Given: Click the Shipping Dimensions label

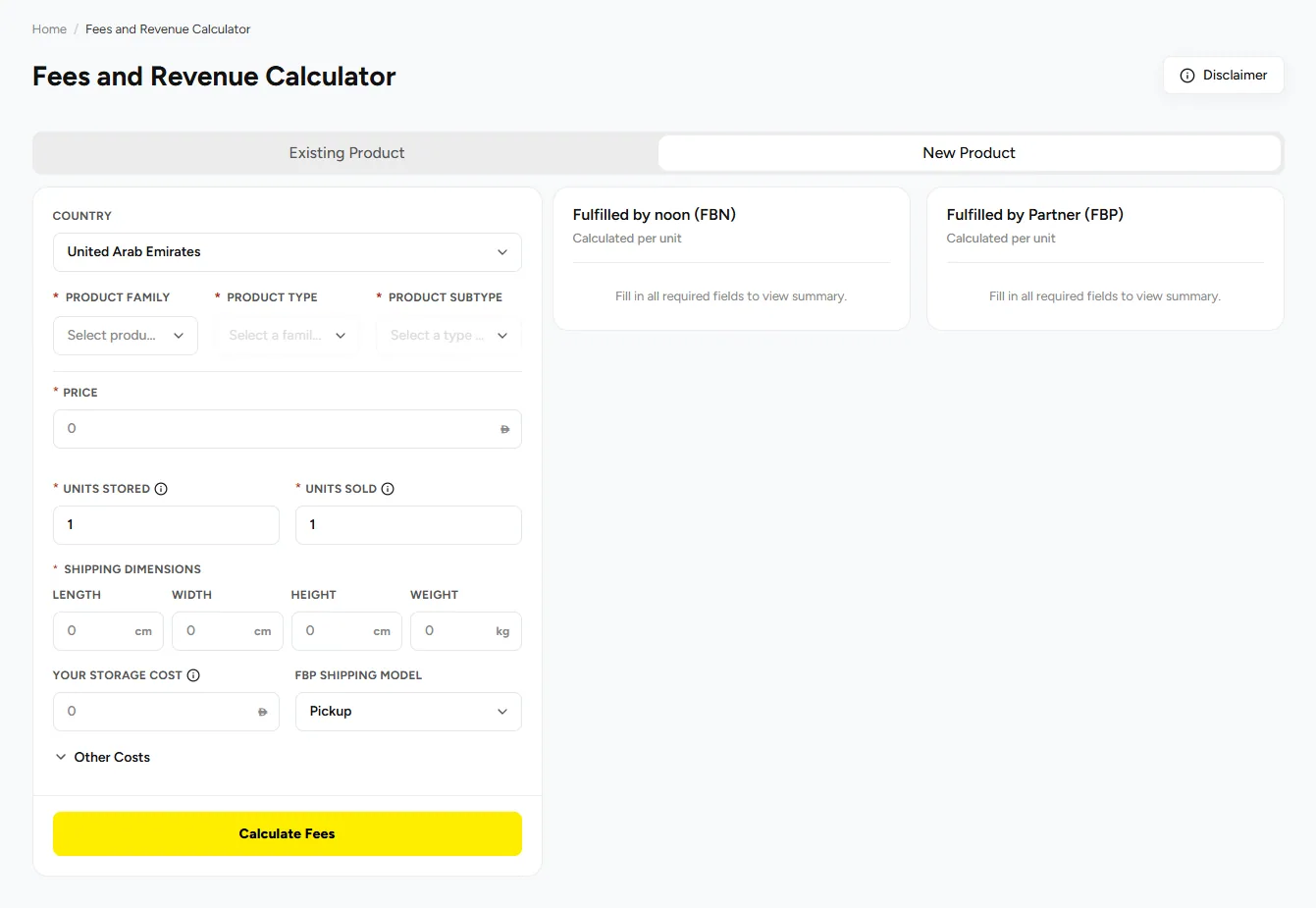Looking at the screenshot, I should (x=132, y=569).
